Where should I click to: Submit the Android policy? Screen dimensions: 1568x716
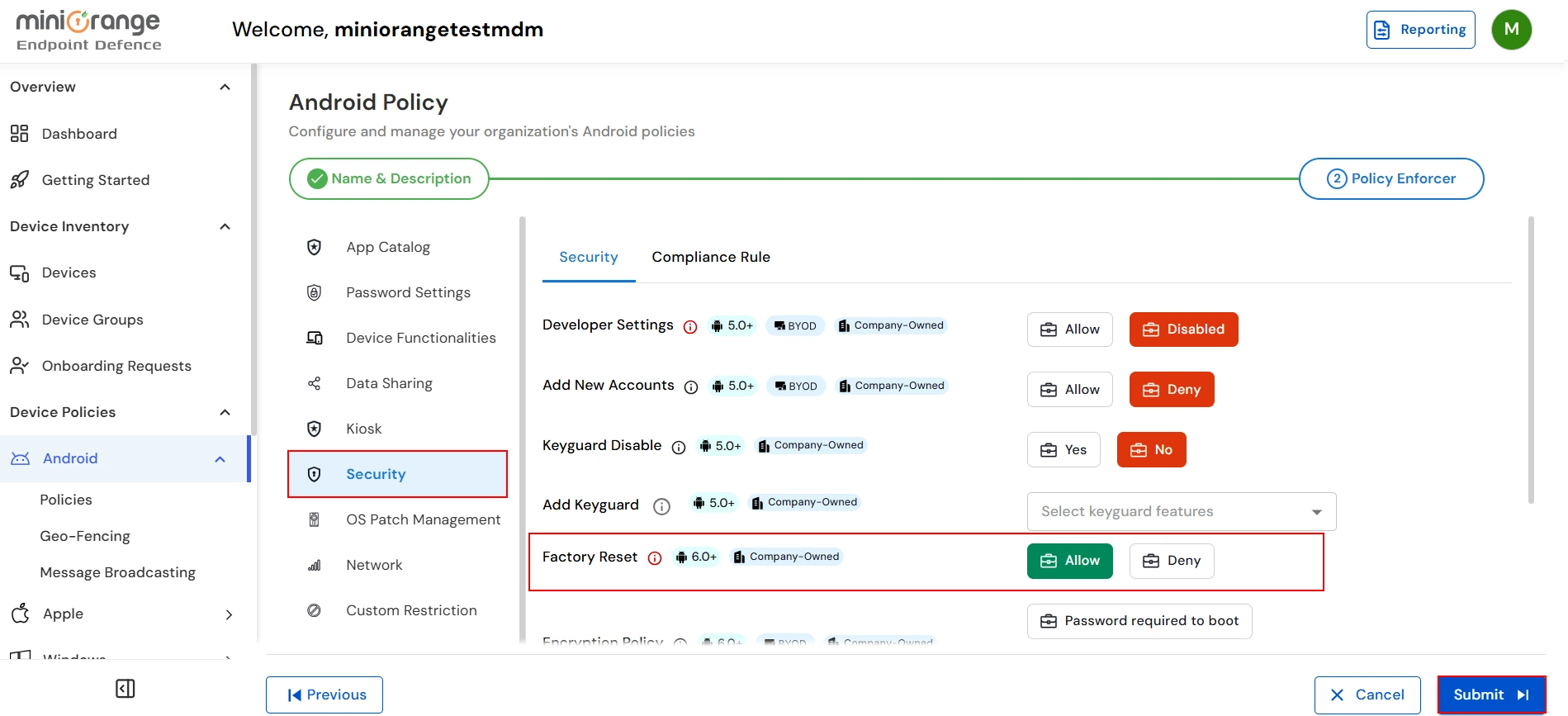pyautogui.click(x=1491, y=695)
